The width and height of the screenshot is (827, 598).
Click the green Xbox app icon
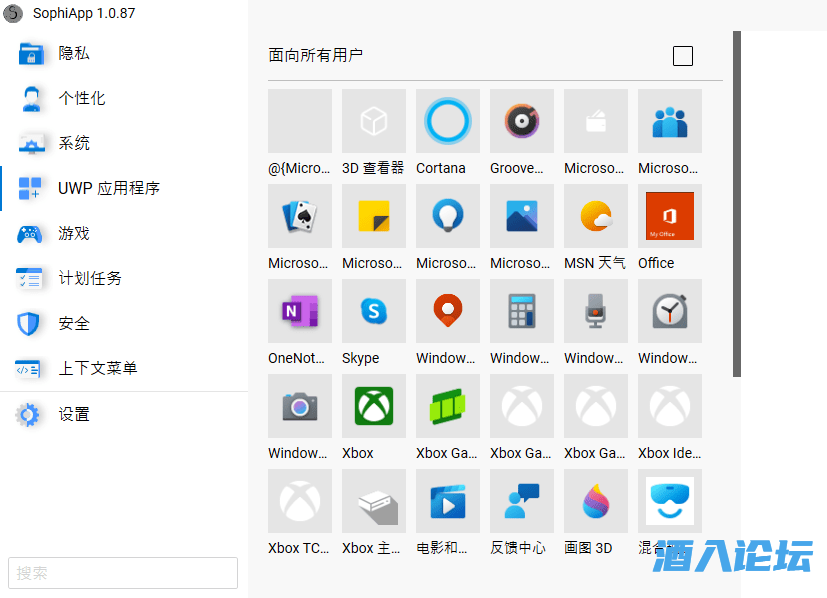[x=374, y=406]
